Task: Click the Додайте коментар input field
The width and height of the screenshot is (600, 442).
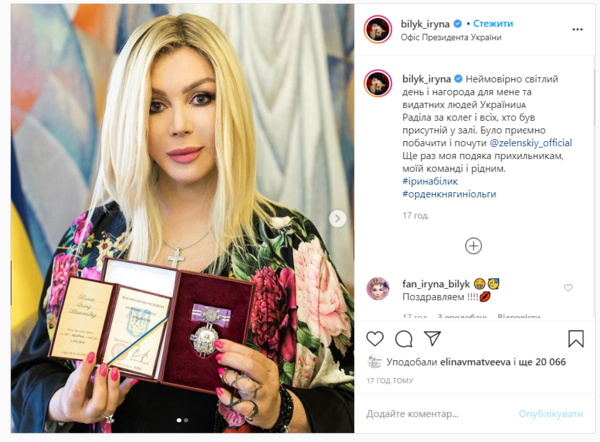Action: tap(436, 414)
